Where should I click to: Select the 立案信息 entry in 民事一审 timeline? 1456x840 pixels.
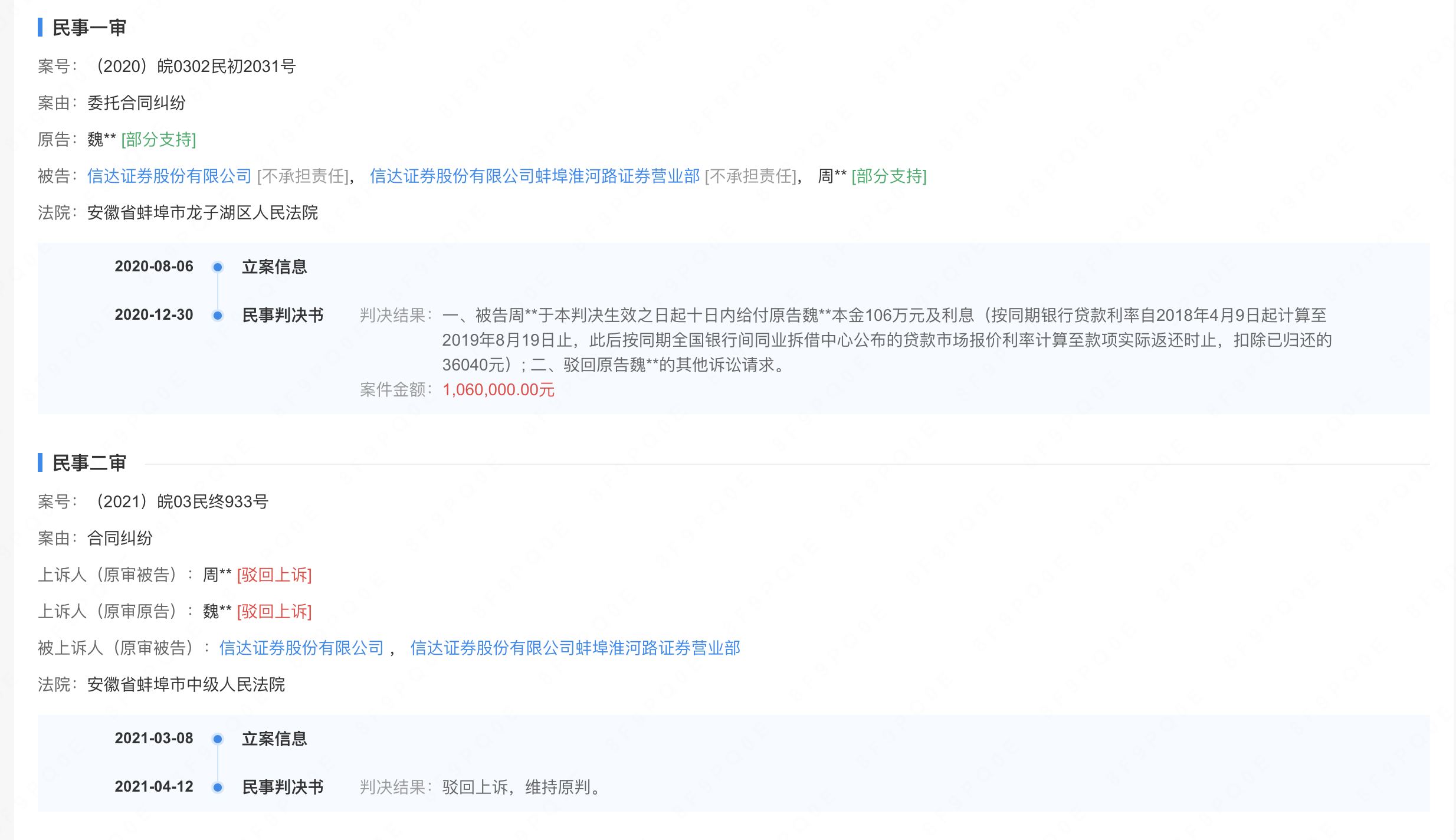pyautogui.click(x=276, y=267)
